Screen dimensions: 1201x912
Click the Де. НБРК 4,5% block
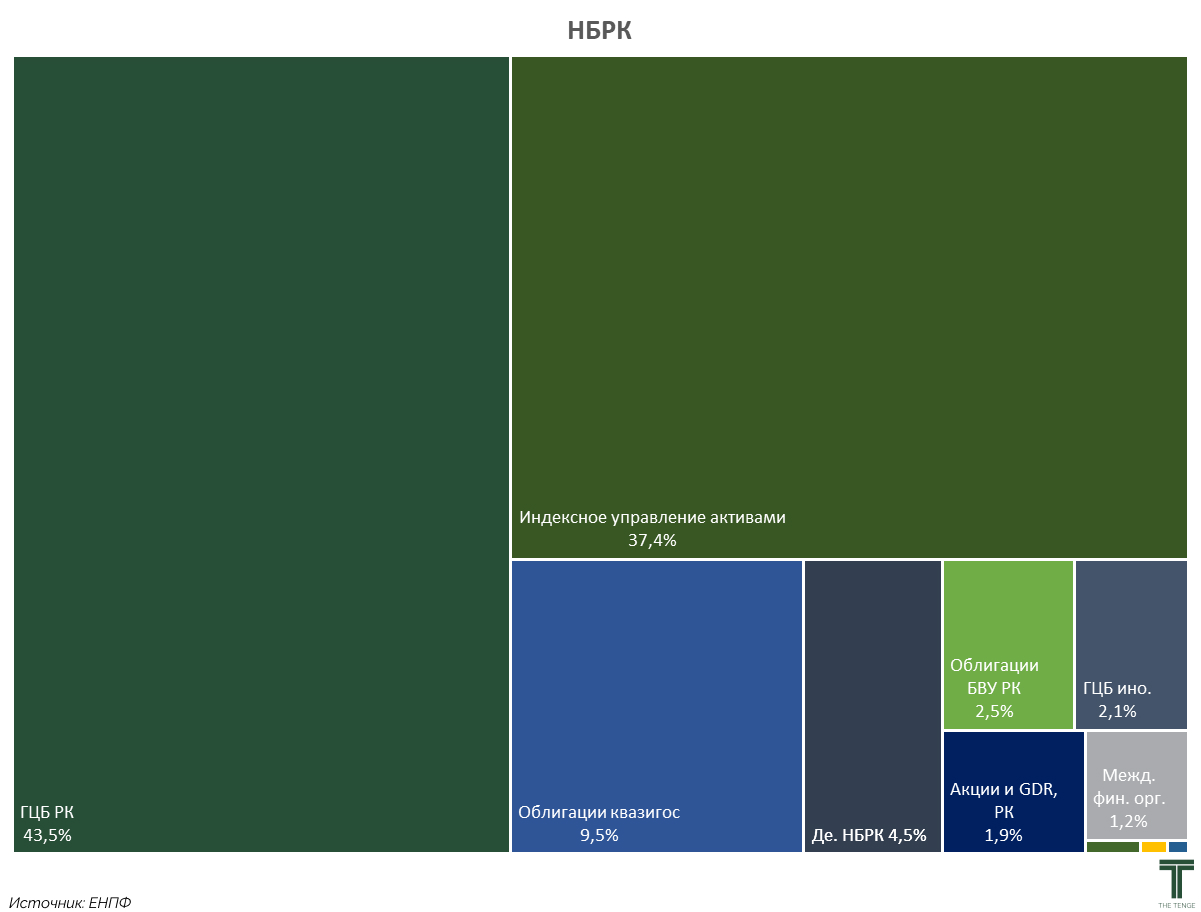872,690
